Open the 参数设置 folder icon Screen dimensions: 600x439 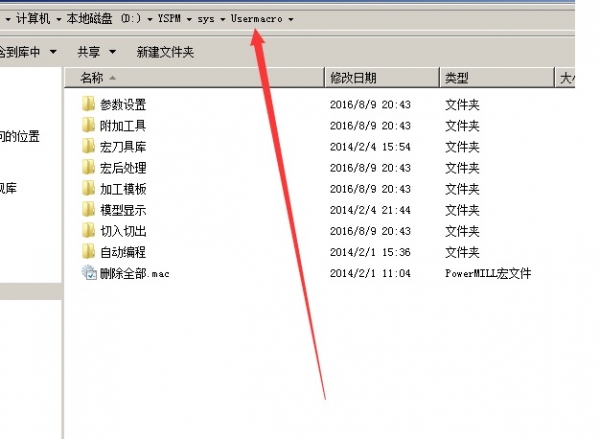(88, 104)
